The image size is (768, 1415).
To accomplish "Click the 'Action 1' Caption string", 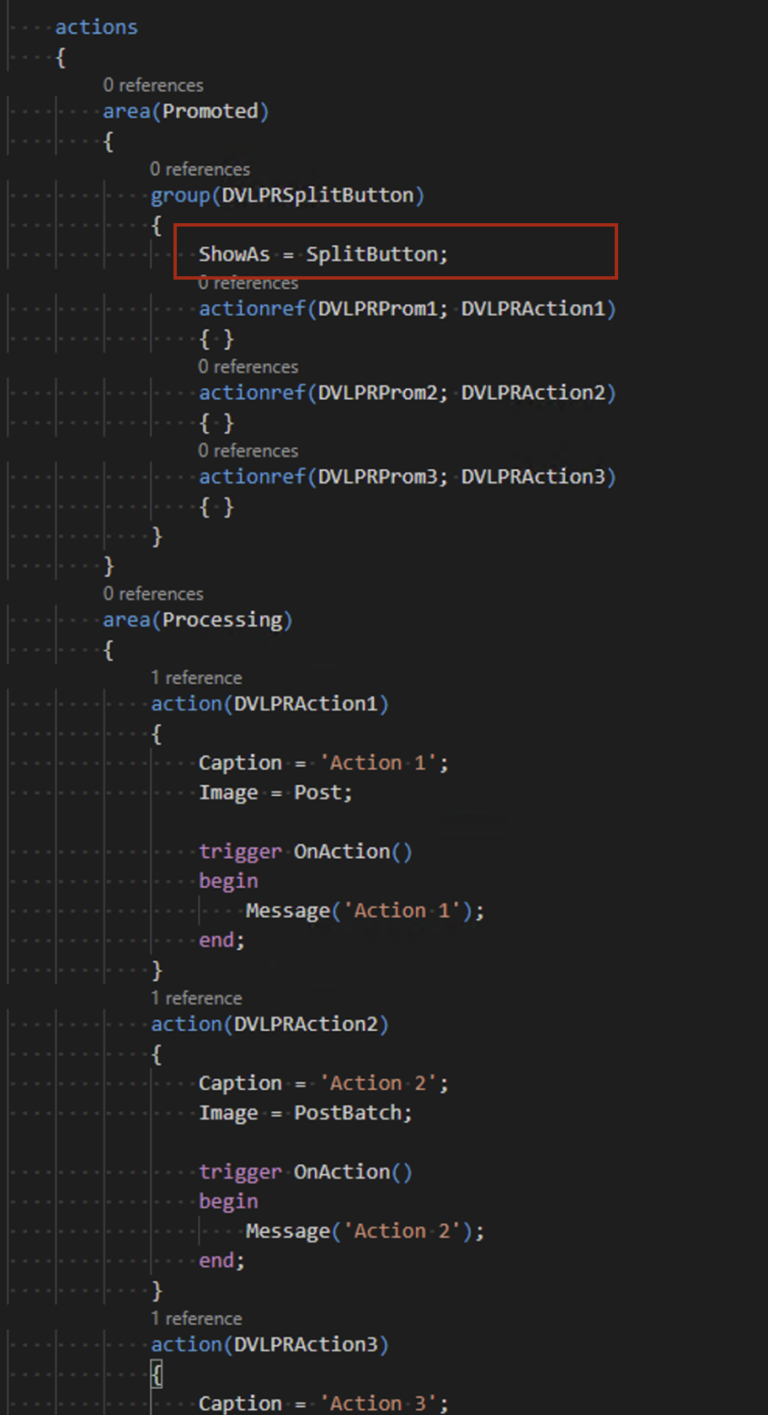I will tap(381, 763).
